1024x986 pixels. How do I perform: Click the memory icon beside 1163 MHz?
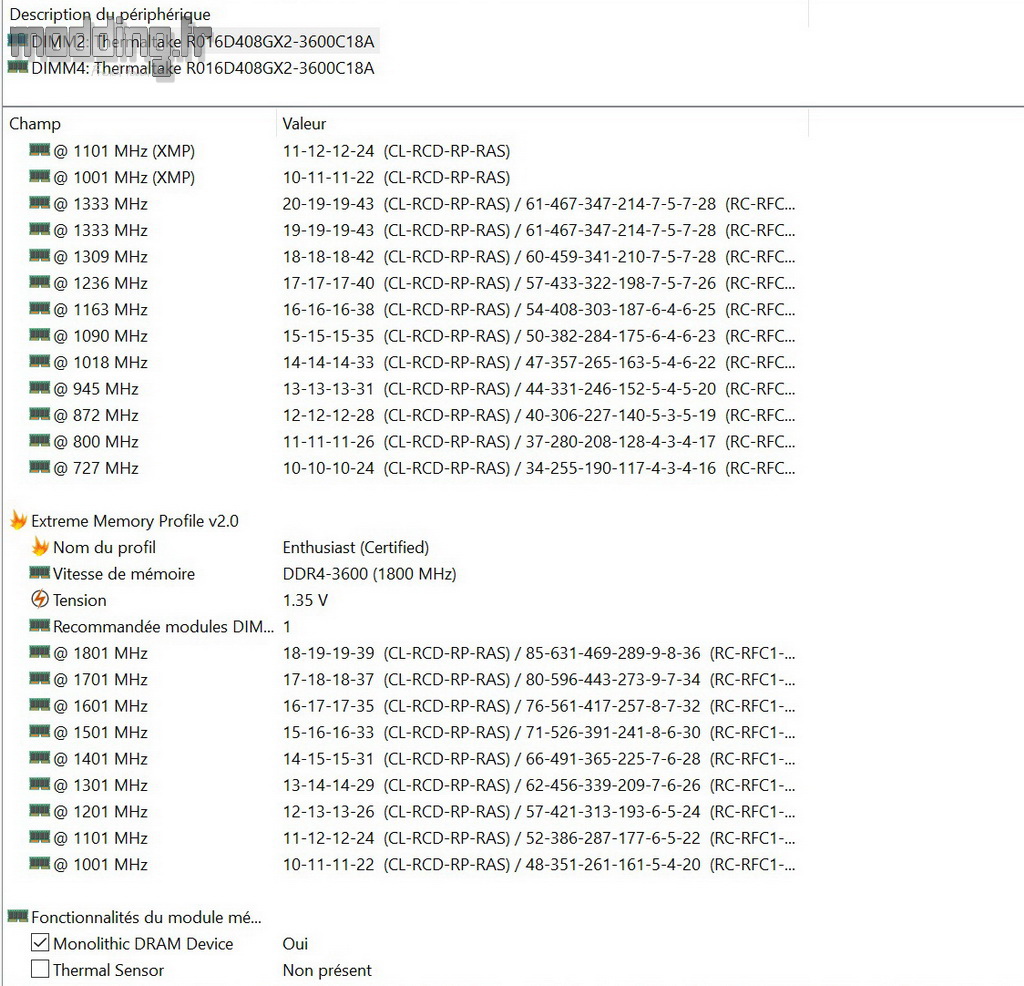(39, 308)
